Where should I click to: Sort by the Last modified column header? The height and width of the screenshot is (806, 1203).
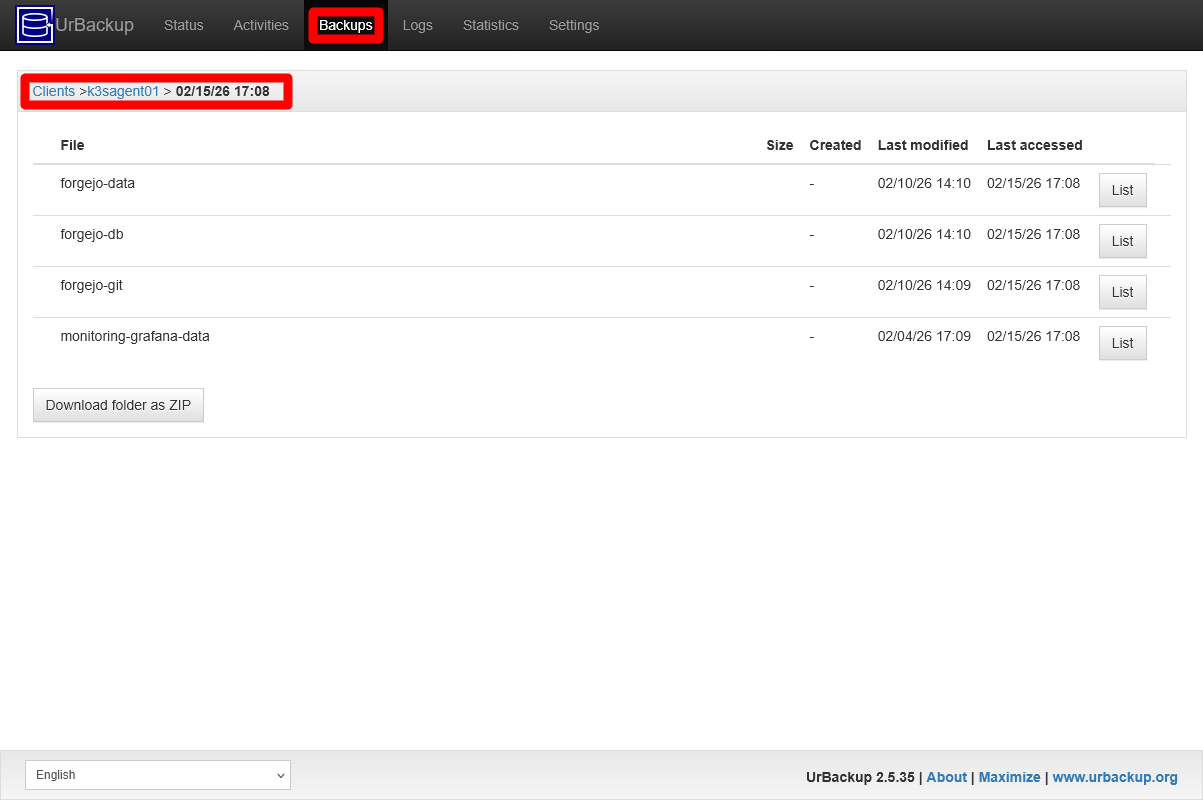(922, 145)
